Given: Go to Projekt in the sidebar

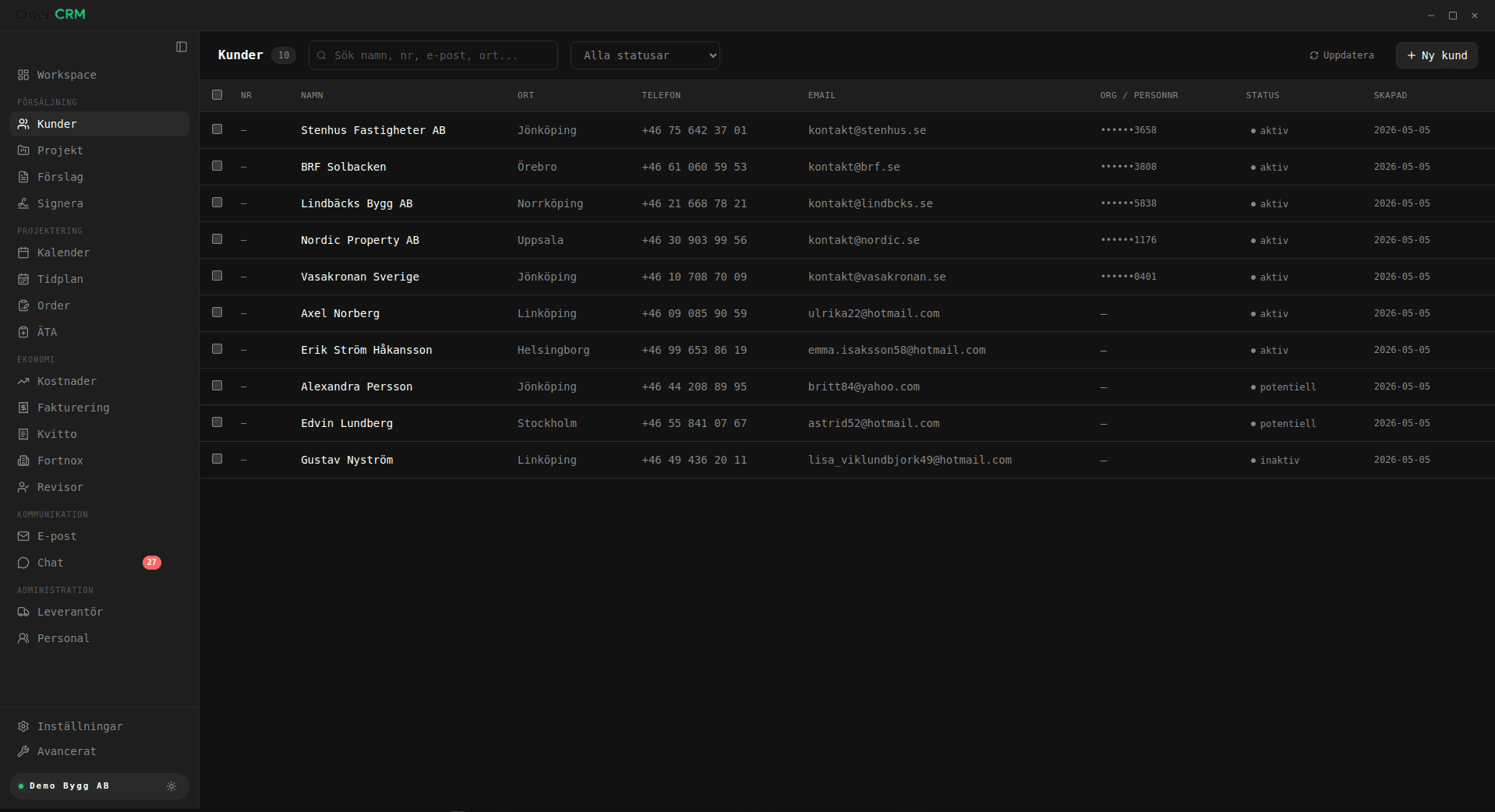Looking at the screenshot, I should click(x=99, y=150).
